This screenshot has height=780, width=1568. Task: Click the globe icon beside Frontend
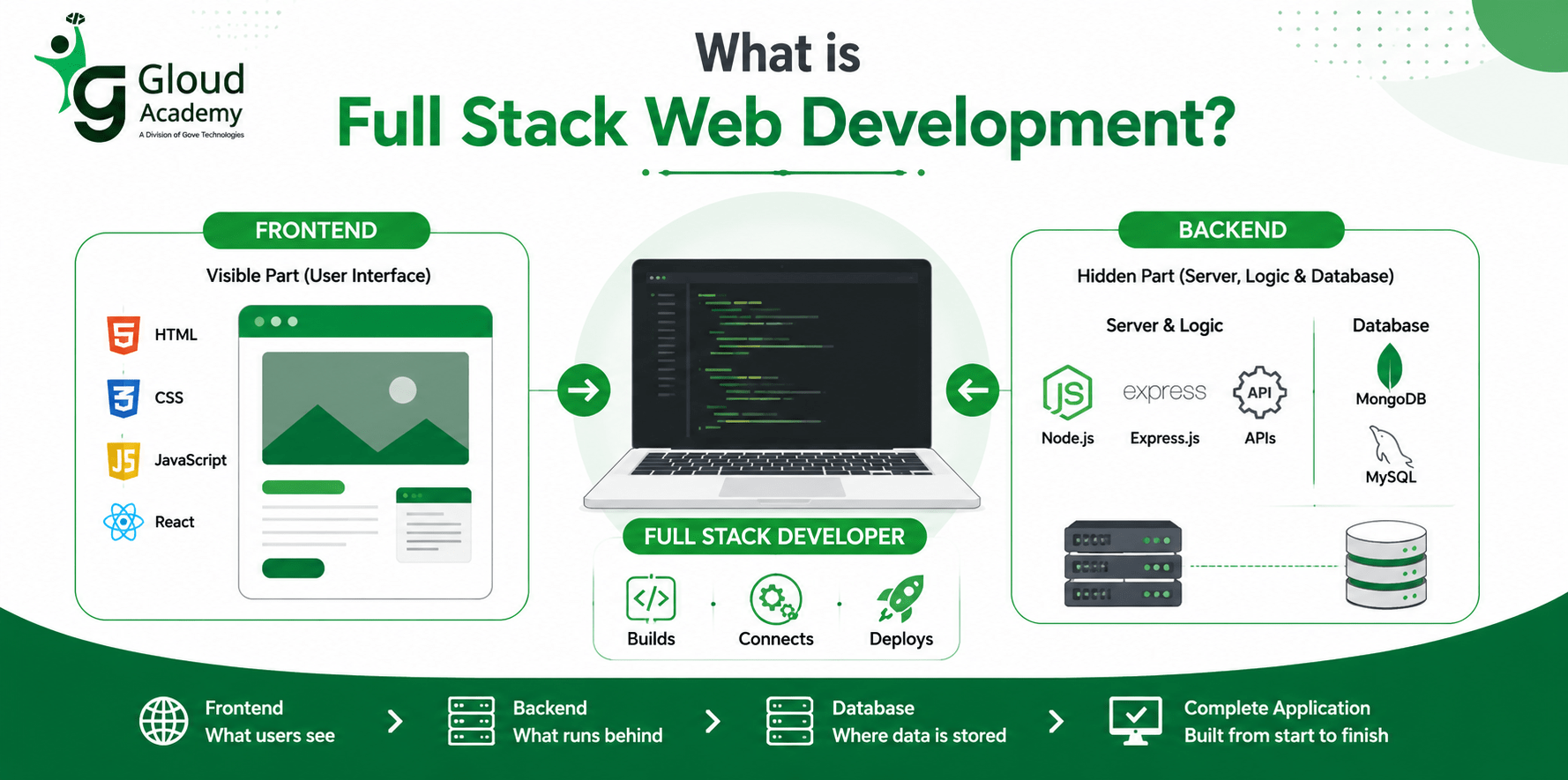163,721
